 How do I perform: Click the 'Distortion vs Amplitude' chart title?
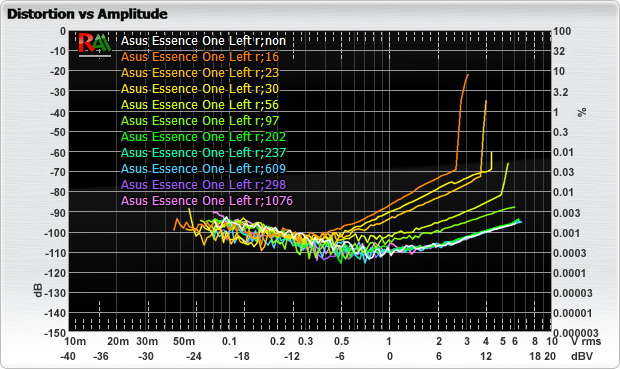point(87,14)
